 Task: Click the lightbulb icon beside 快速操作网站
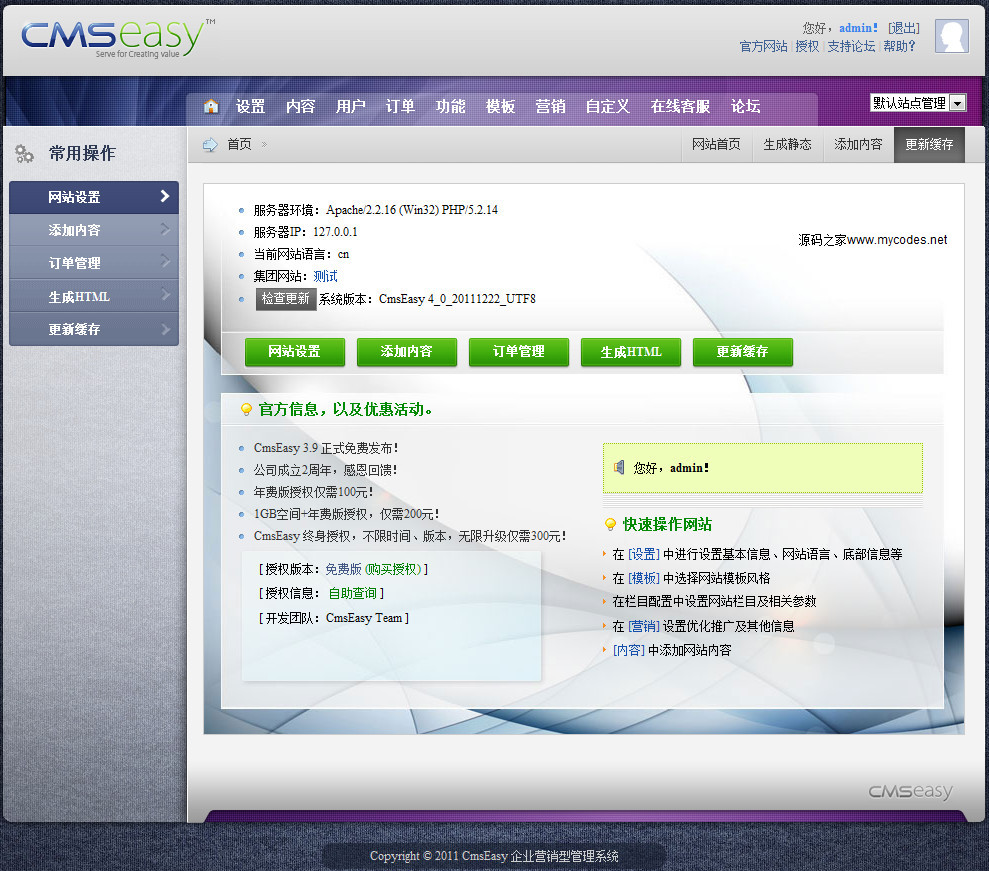(x=610, y=524)
